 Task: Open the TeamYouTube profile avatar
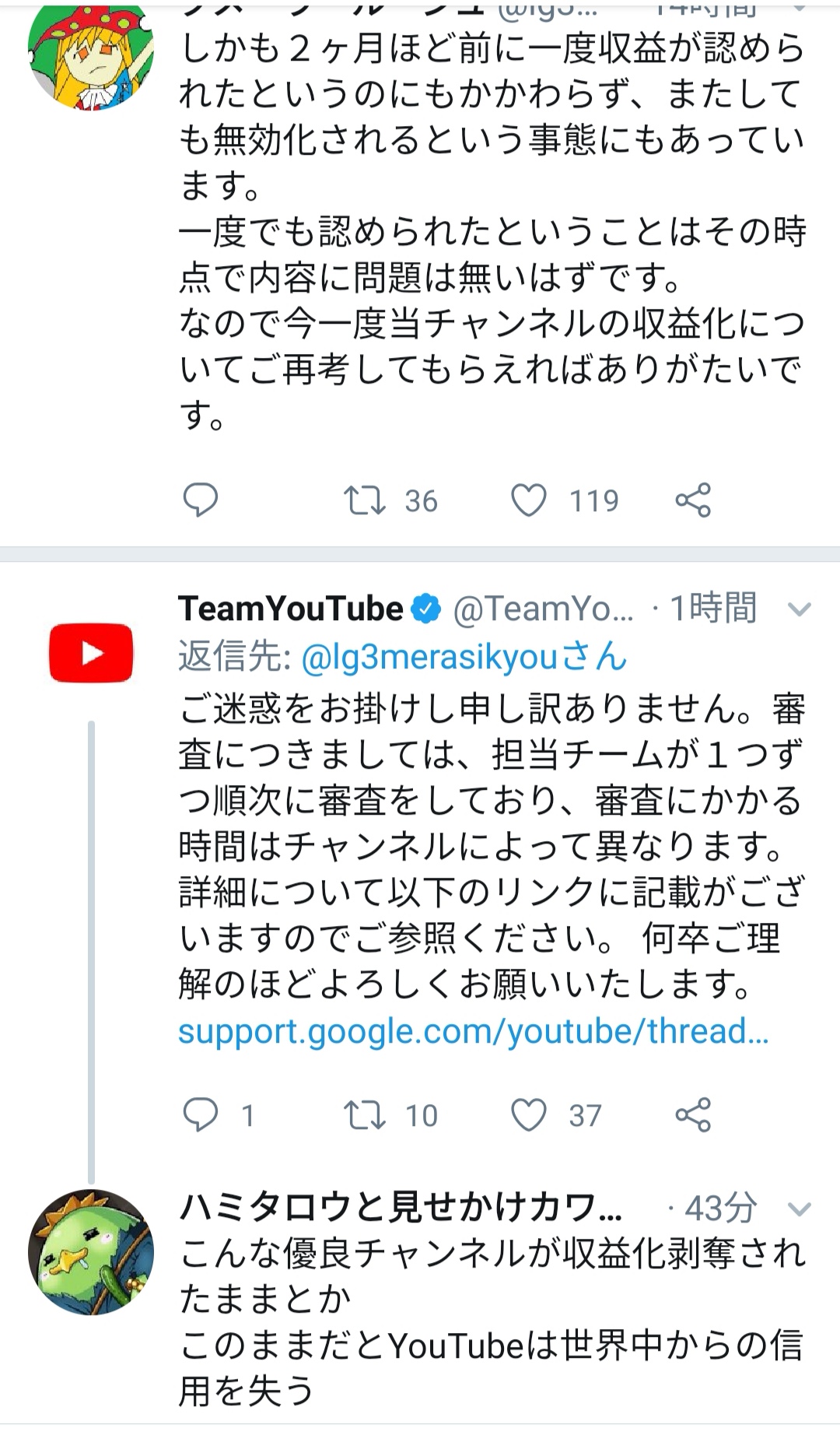click(x=91, y=652)
